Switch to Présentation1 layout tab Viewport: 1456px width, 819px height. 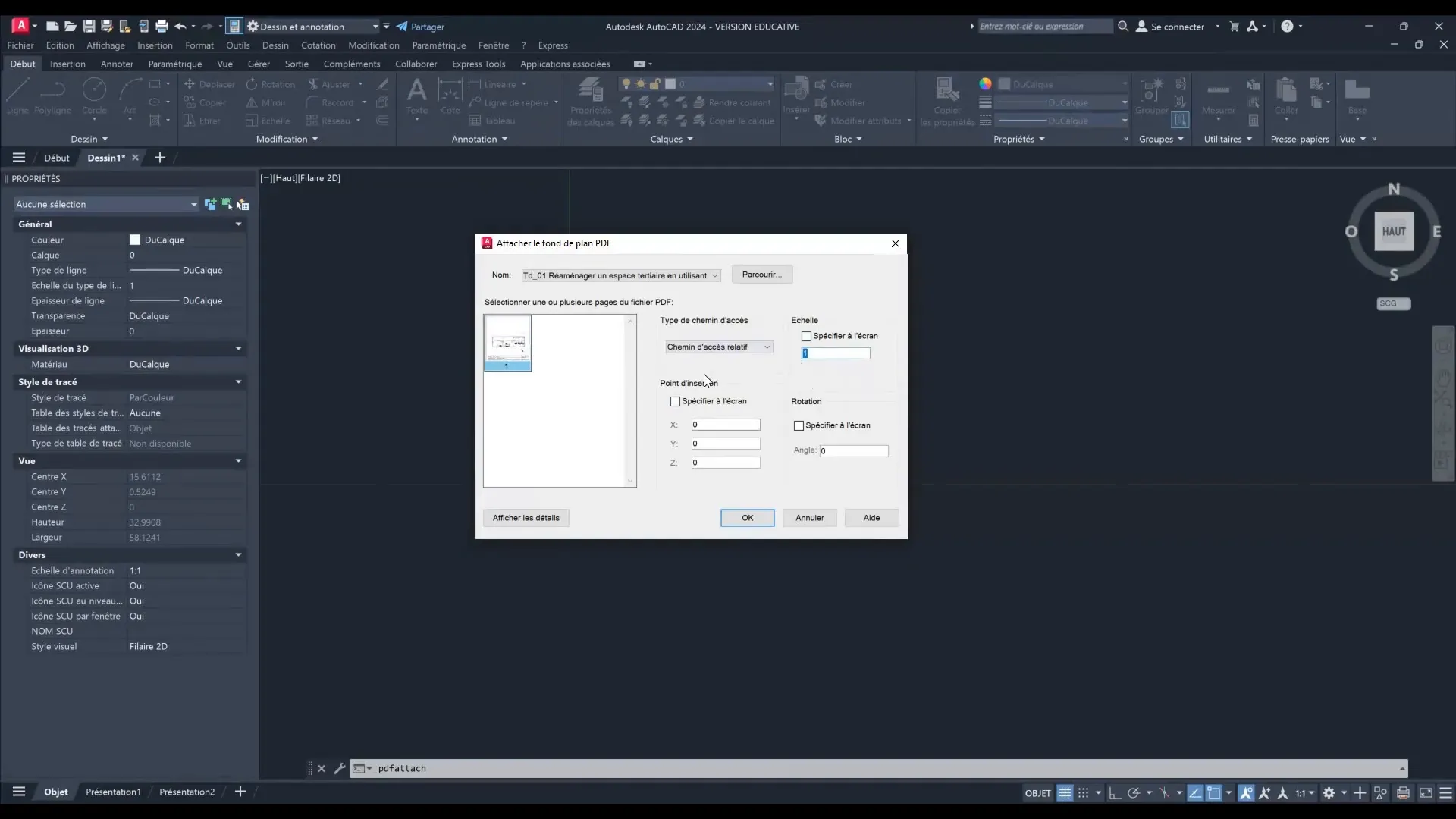113,792
